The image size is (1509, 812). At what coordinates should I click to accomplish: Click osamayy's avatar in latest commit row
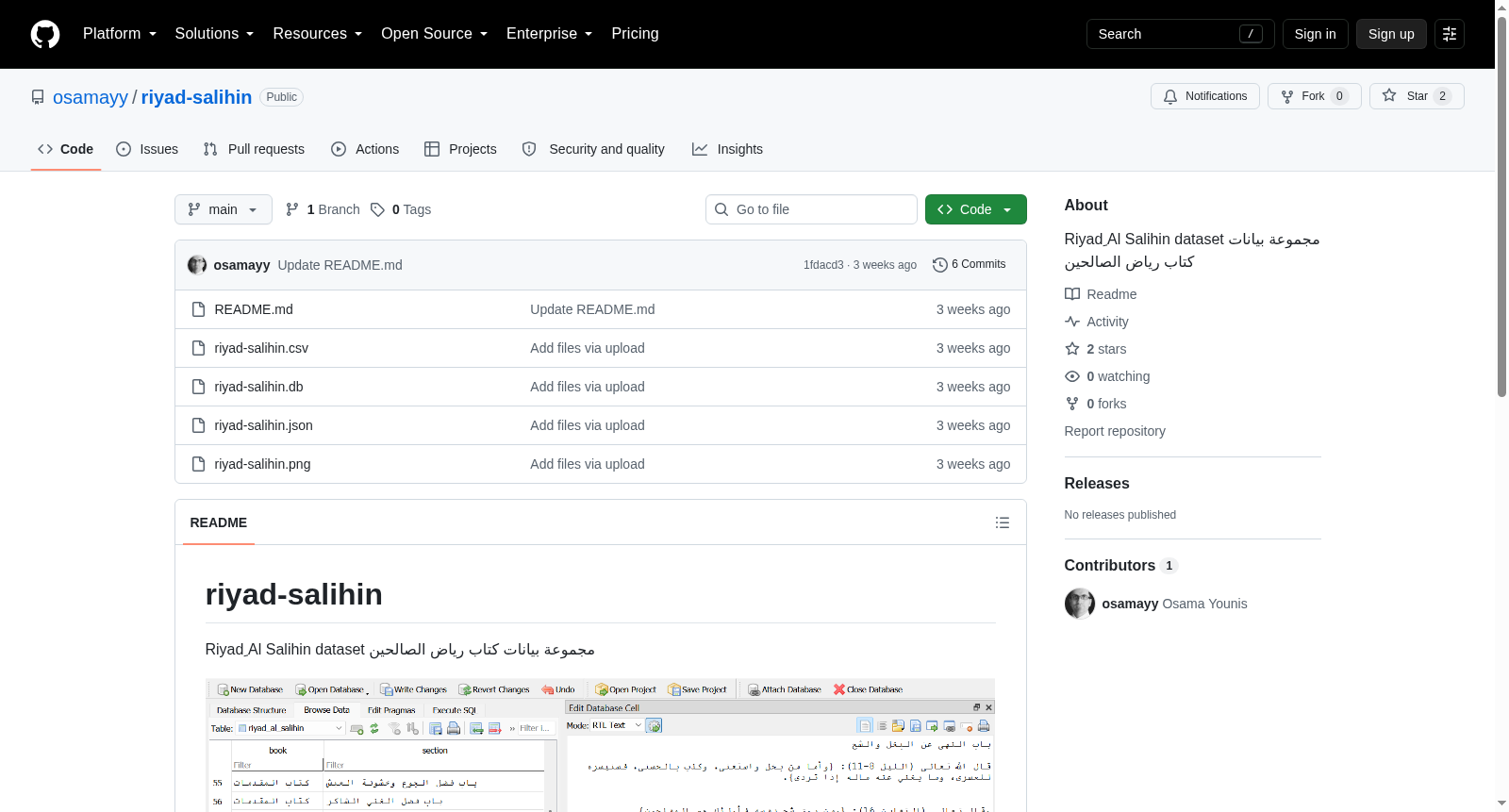(x=197, y=265)
